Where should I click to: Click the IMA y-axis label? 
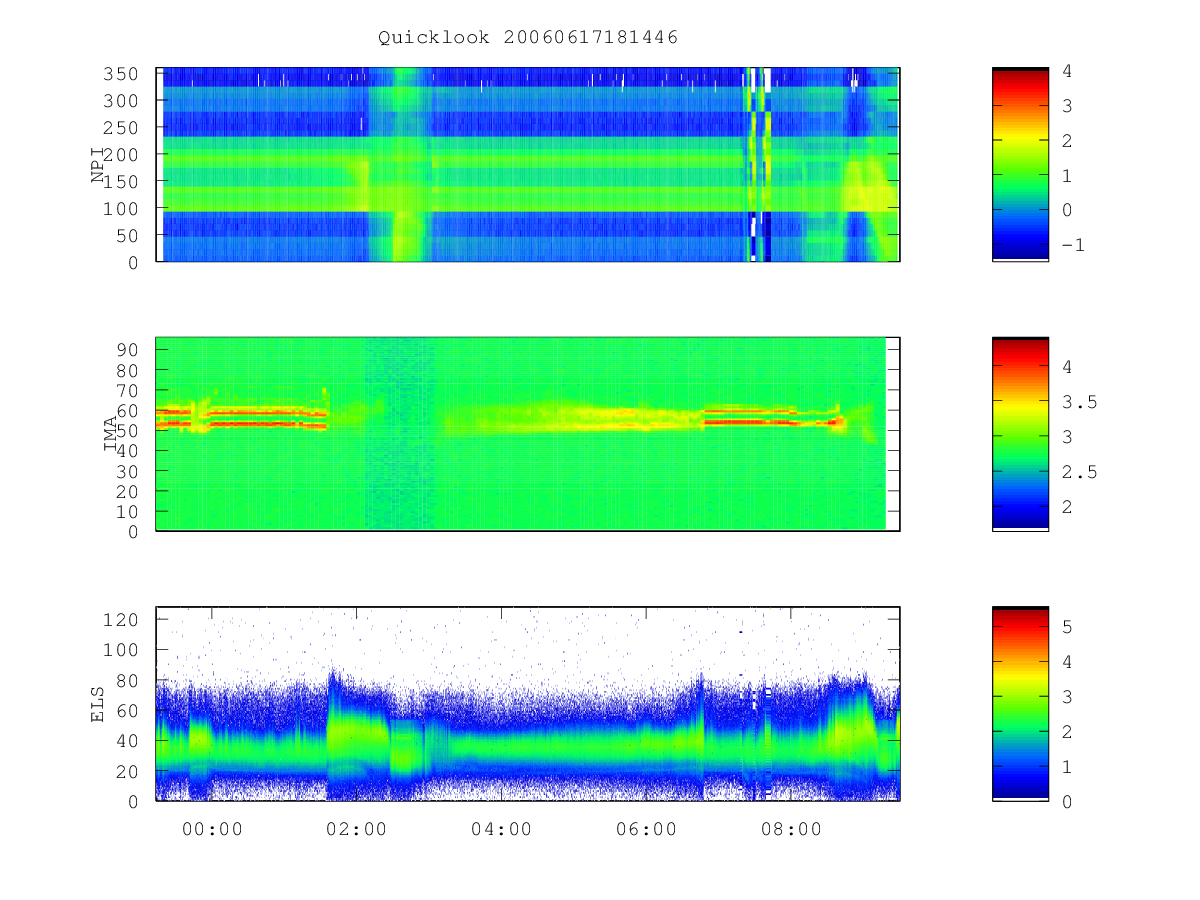point(110,434)
